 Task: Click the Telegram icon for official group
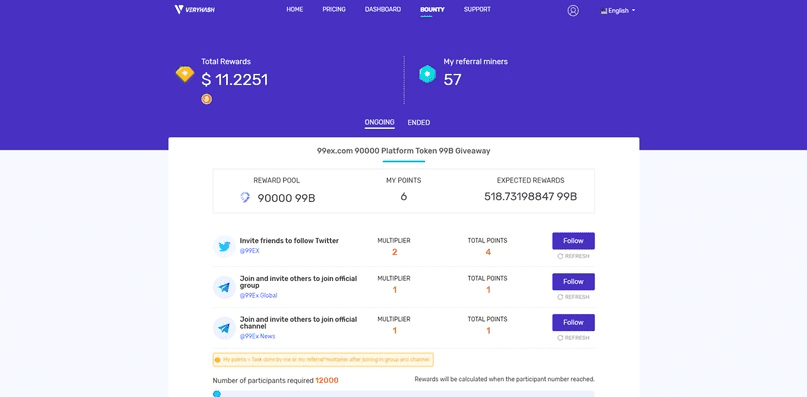click(224, 287)
